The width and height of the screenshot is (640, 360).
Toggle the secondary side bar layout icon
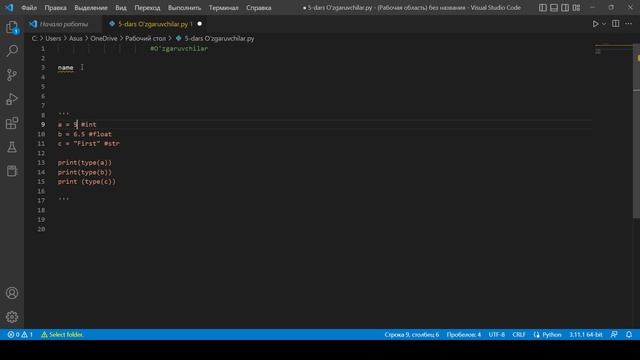(565, 8)
